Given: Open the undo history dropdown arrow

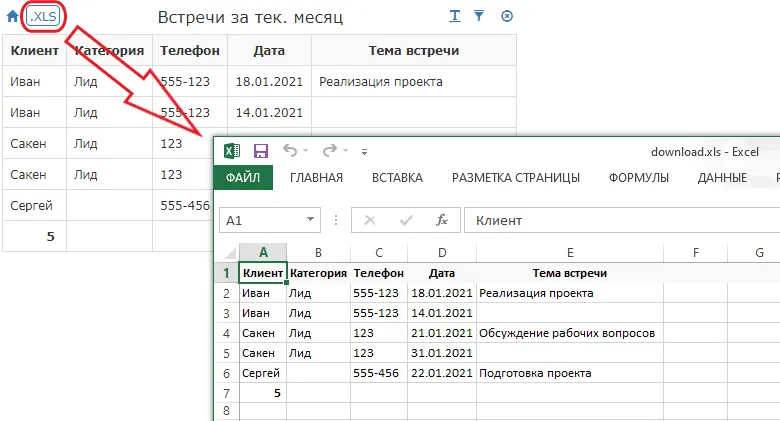Looking at the screenshot, I should [305, 151].
